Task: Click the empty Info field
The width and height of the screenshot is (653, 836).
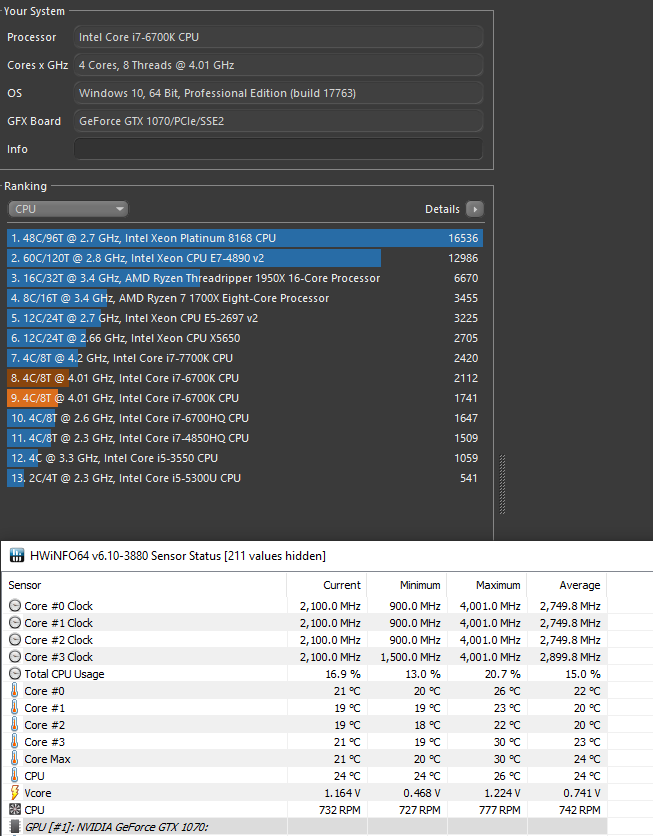Action: click(x=278, y=149)
